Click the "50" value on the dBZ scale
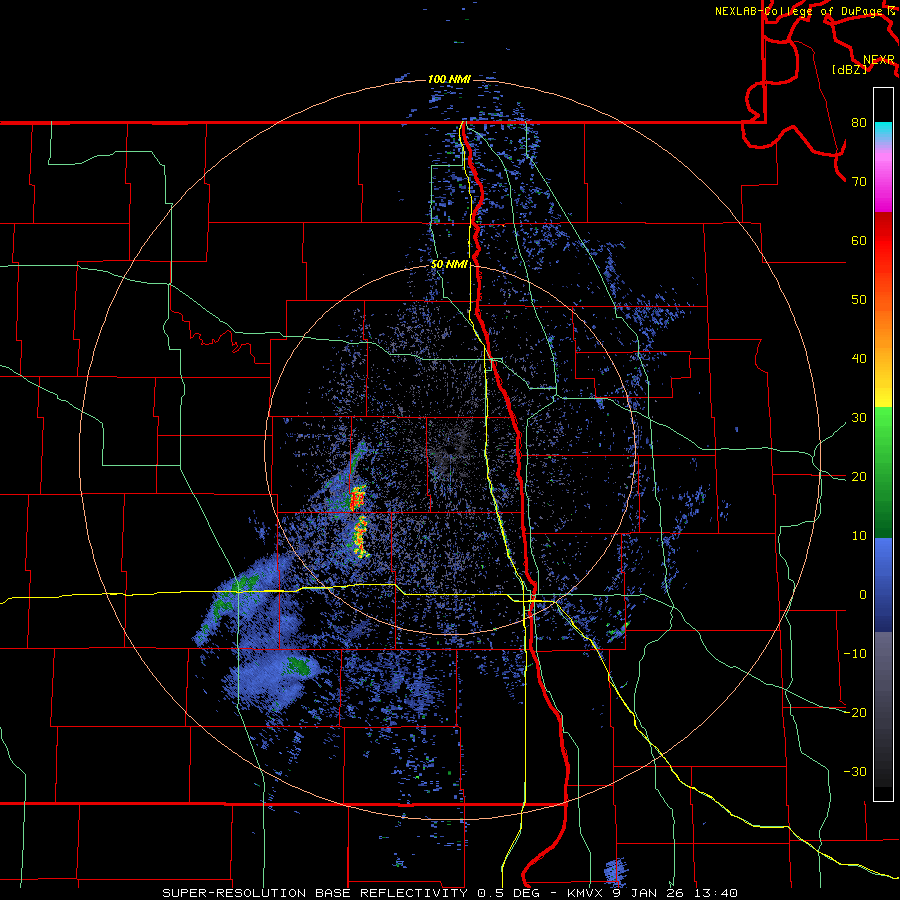This screenshot has width=900, height=900. coord(859,300)
